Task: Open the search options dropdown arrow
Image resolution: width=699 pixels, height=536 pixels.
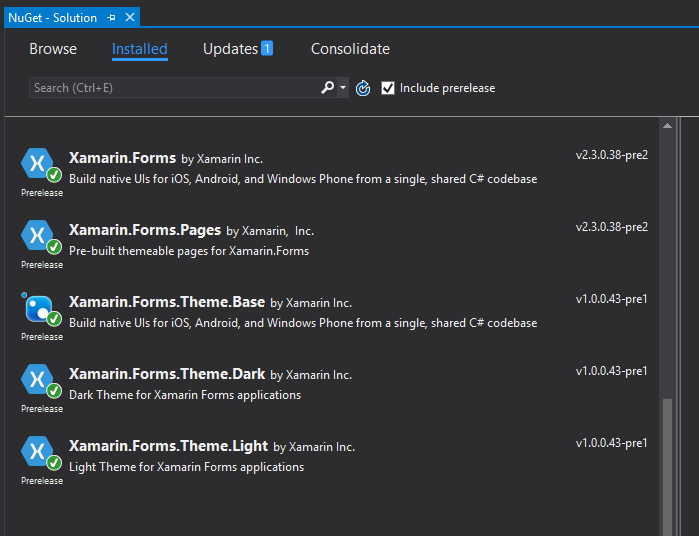Action: [x=343, y=87]
